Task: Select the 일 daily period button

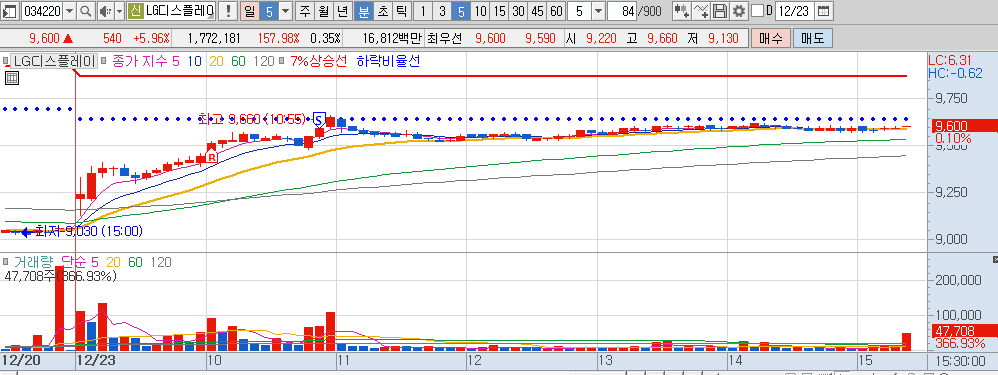Action: tap(250, 10)
